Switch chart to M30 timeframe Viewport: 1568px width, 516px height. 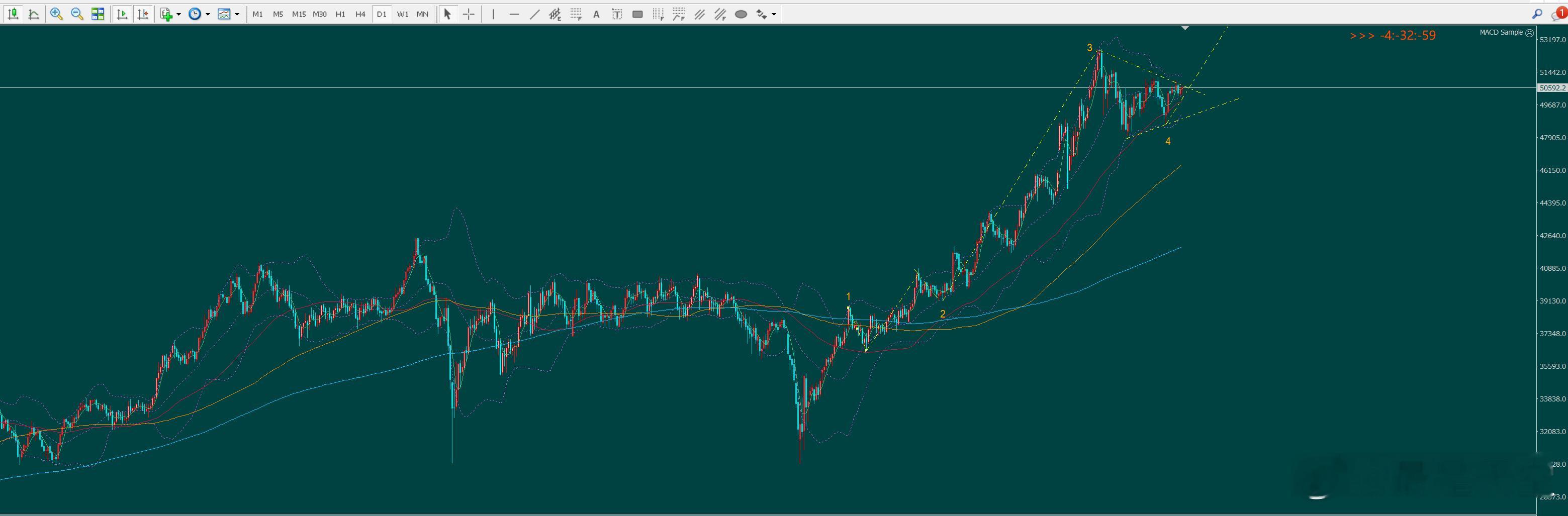coord(320,14)
